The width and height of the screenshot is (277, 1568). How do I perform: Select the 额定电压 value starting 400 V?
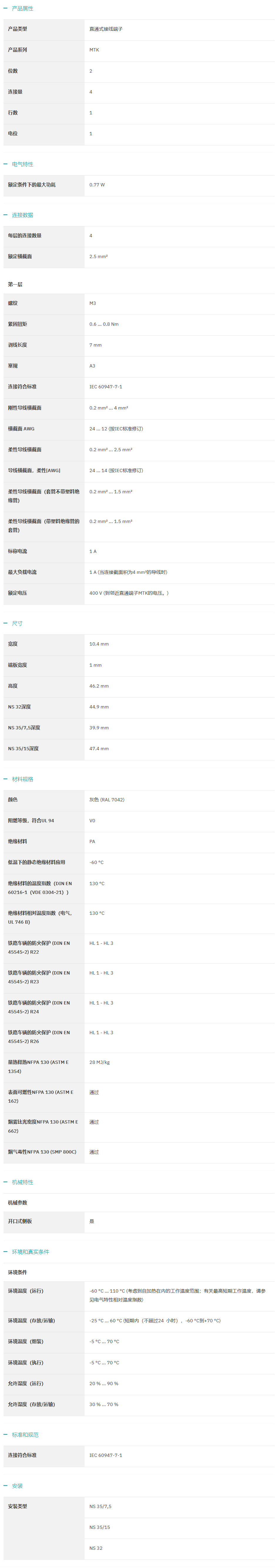pyautogui.click(x=129, y=593)
